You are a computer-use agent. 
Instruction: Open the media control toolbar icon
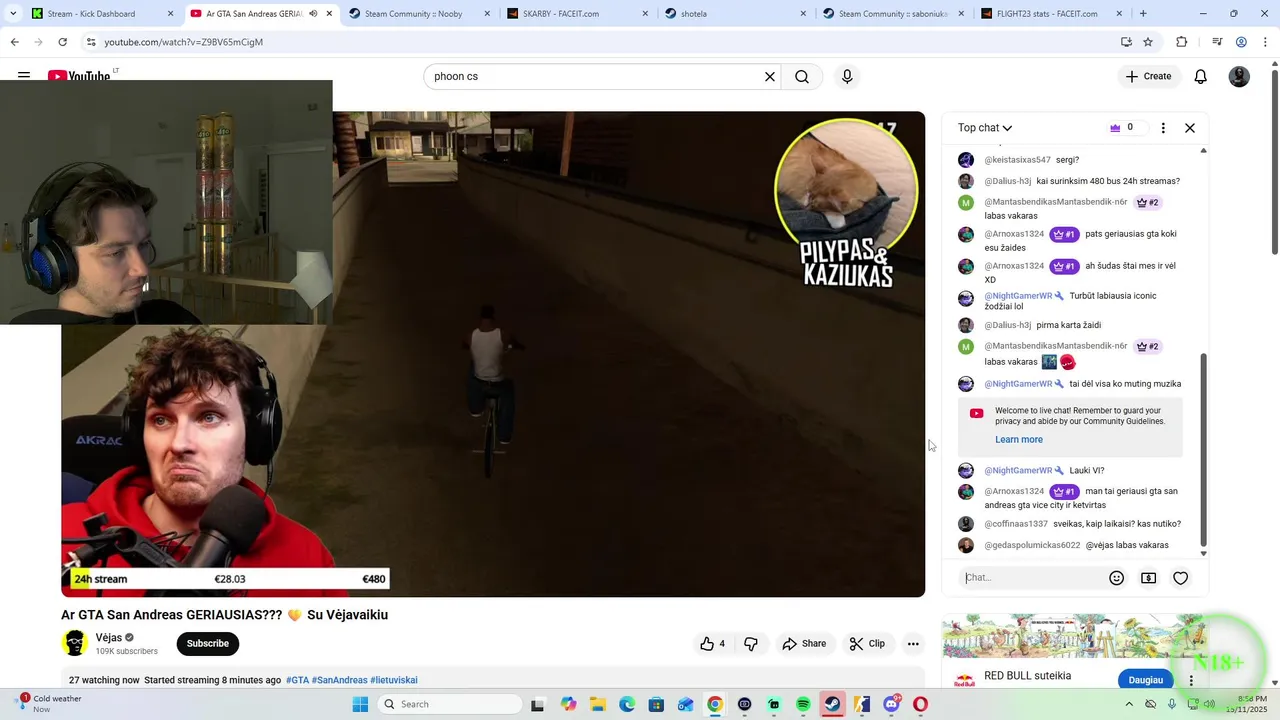[x=1217, y=42]
